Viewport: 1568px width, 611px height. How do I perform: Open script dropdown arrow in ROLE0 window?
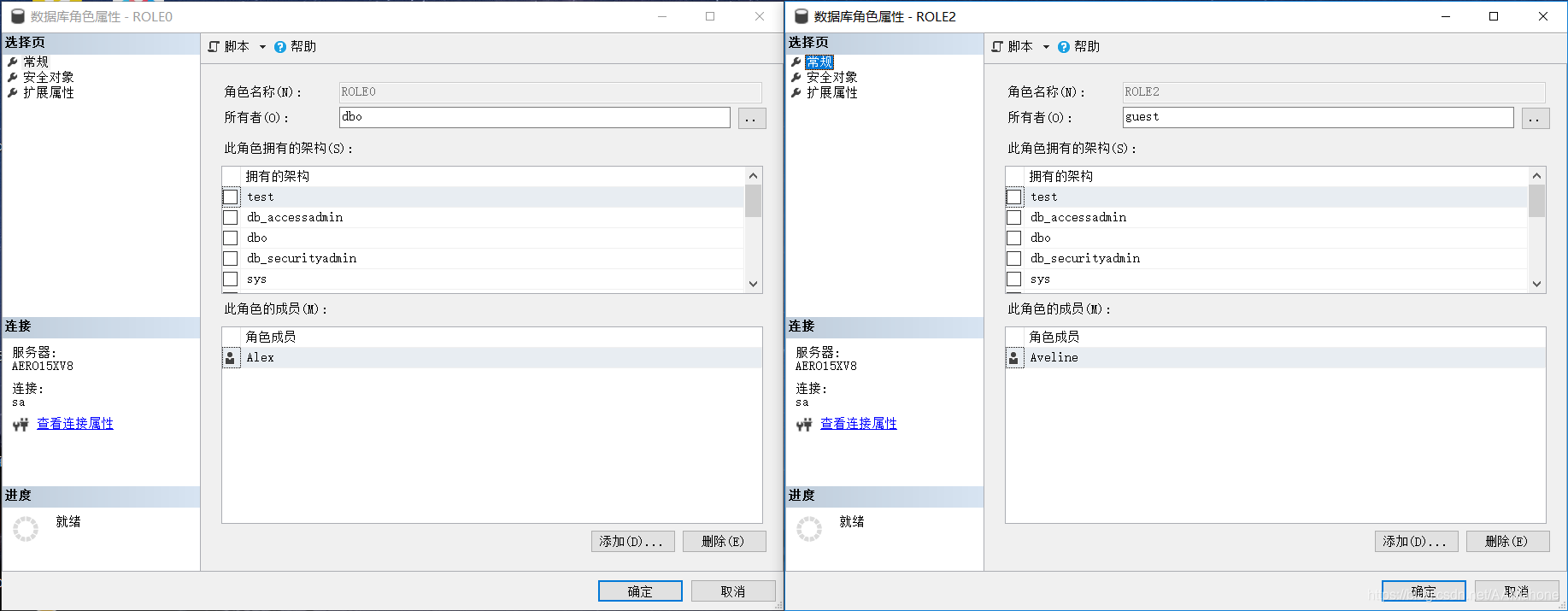[262, 47]
